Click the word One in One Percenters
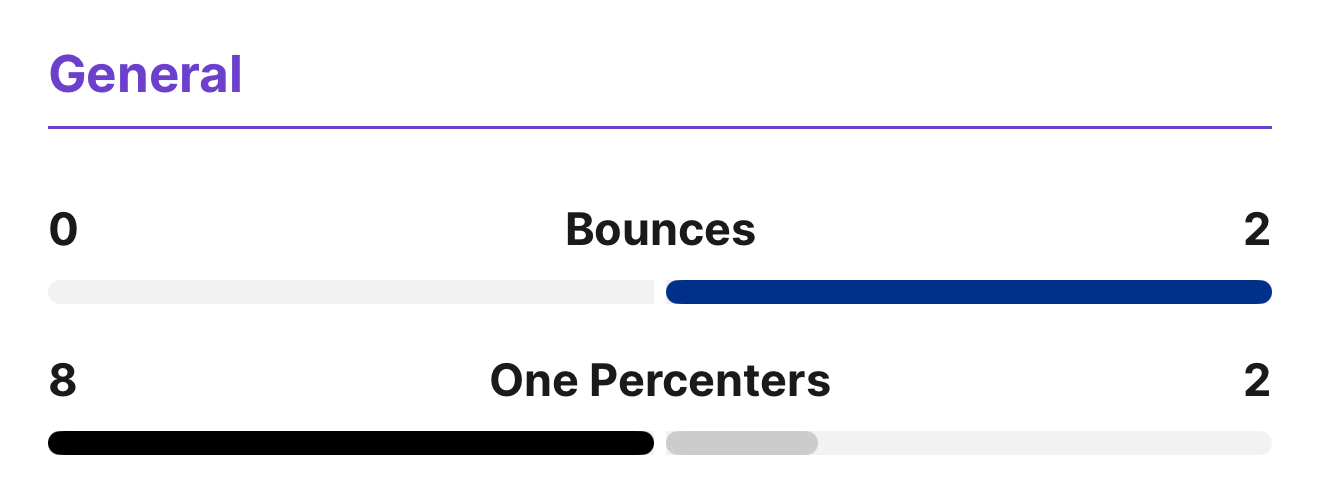The image size is (1320, 498). coord(533,381)
